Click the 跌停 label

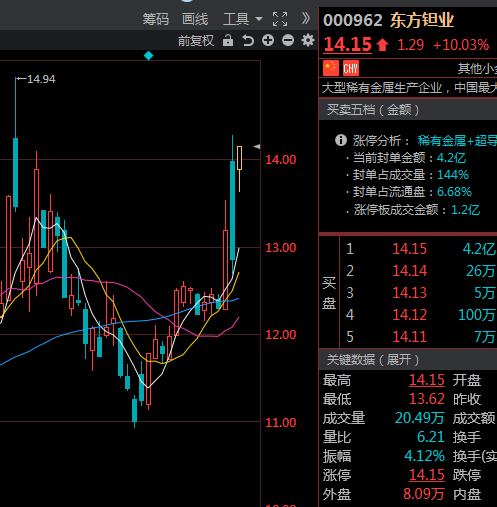click(467, 475)
